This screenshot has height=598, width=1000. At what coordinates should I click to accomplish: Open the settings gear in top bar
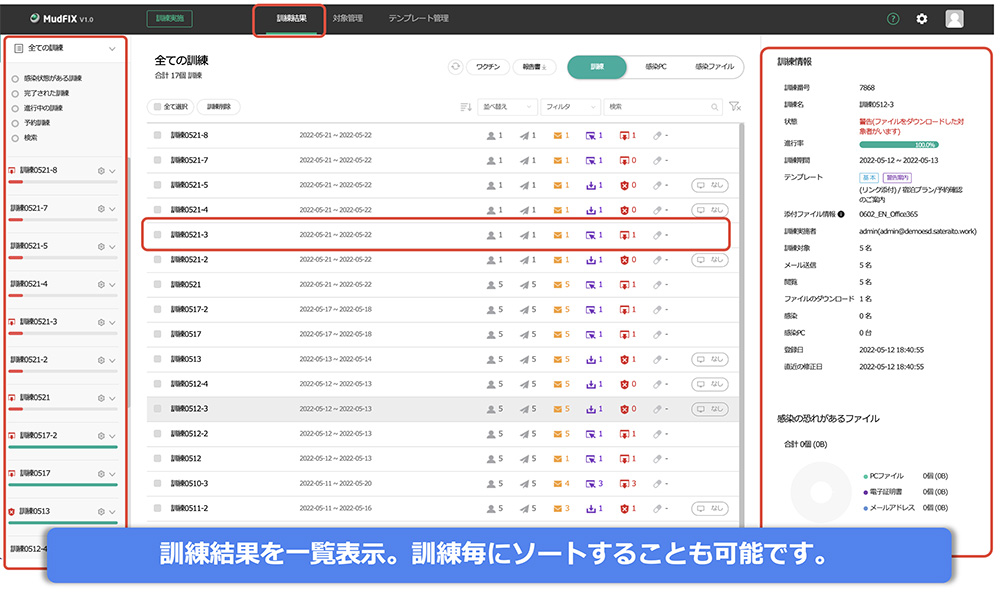[922, 19]
